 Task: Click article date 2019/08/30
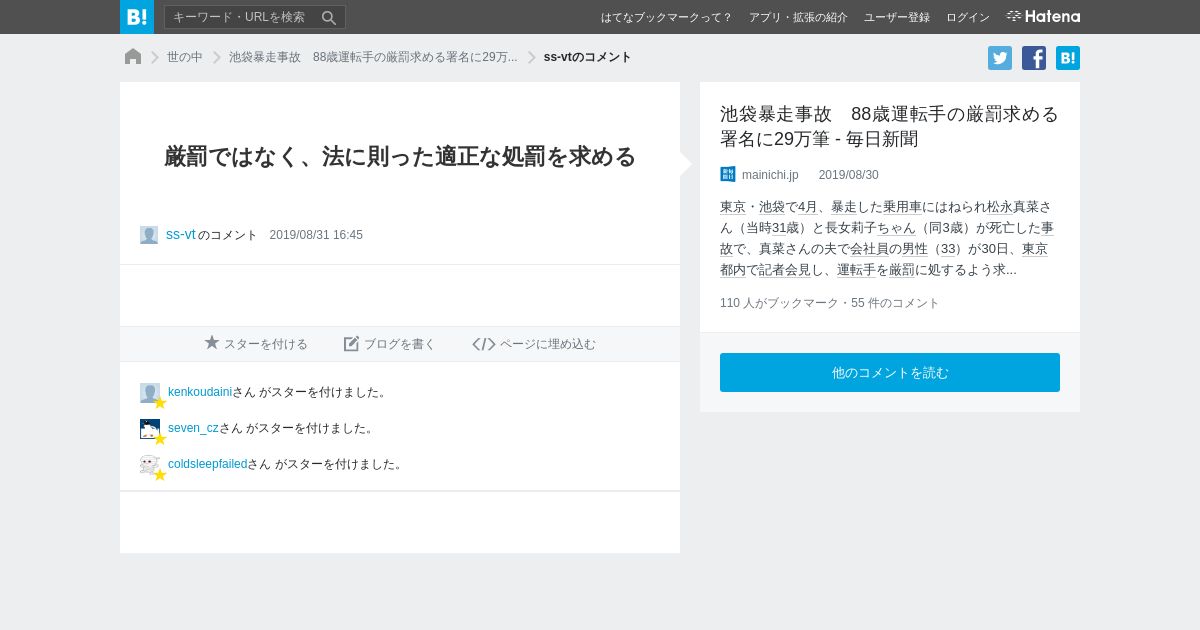[x=849, y=175]
